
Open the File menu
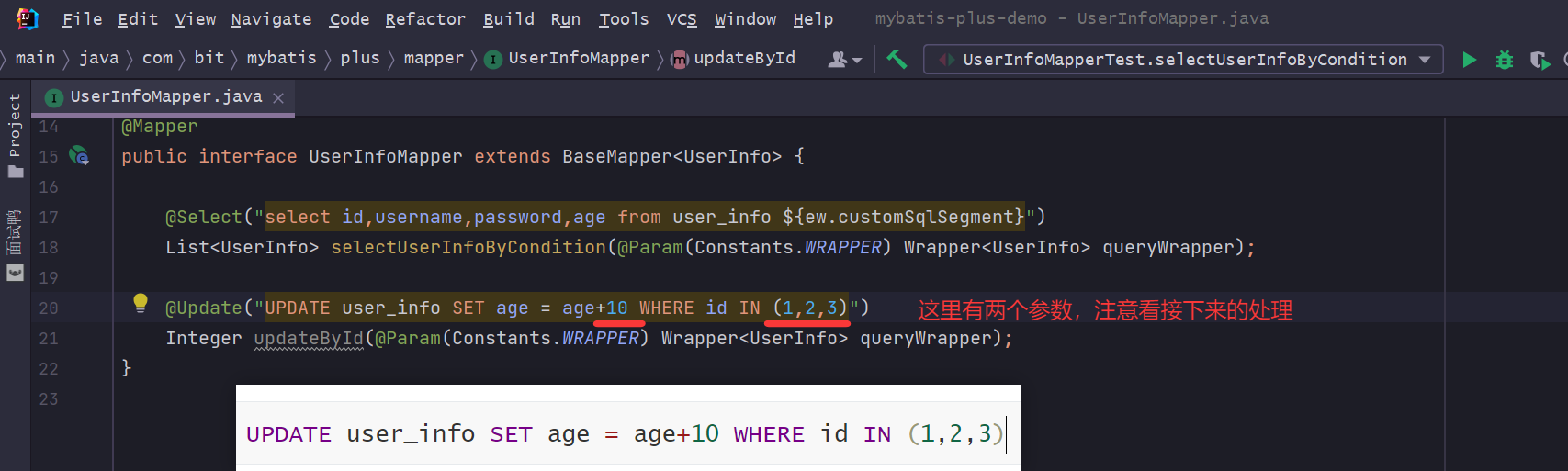point(82,18)
